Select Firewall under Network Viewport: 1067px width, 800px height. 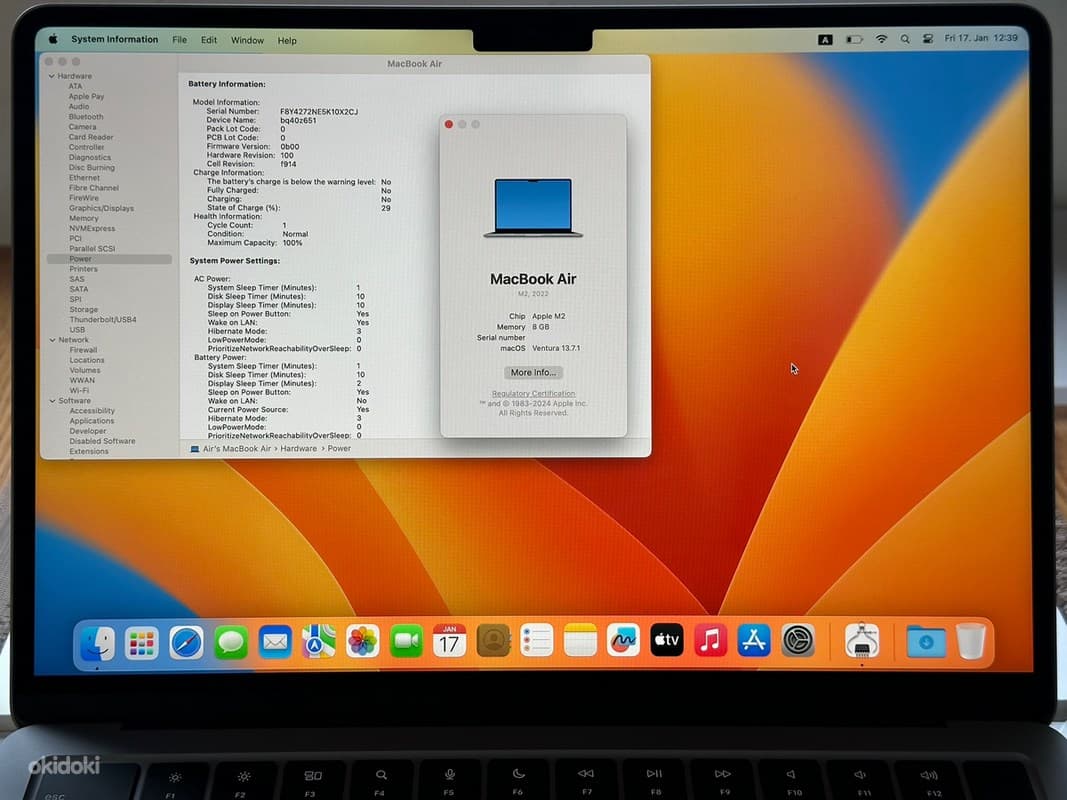coord(83,350)
